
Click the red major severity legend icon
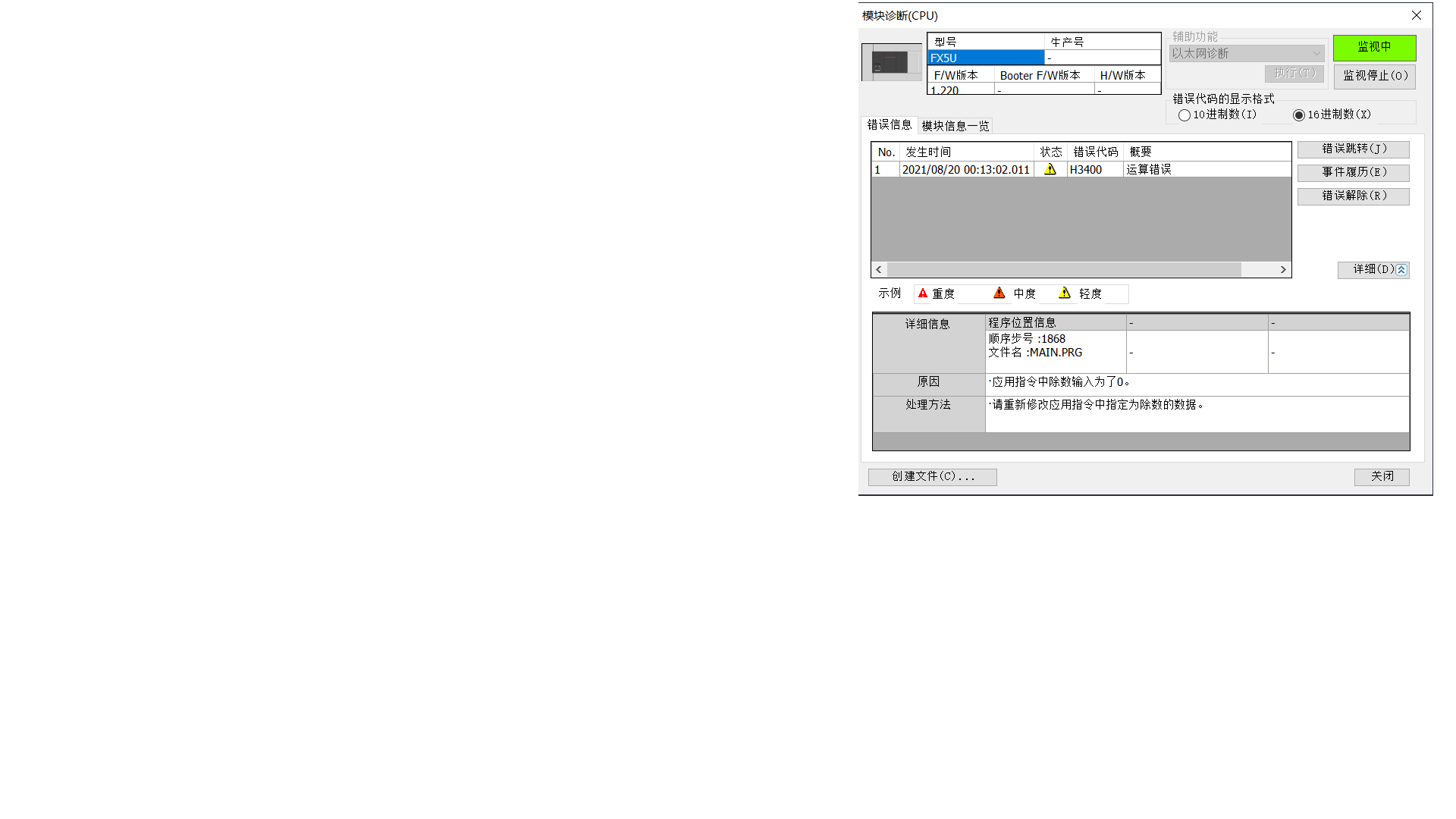point(923,293)
